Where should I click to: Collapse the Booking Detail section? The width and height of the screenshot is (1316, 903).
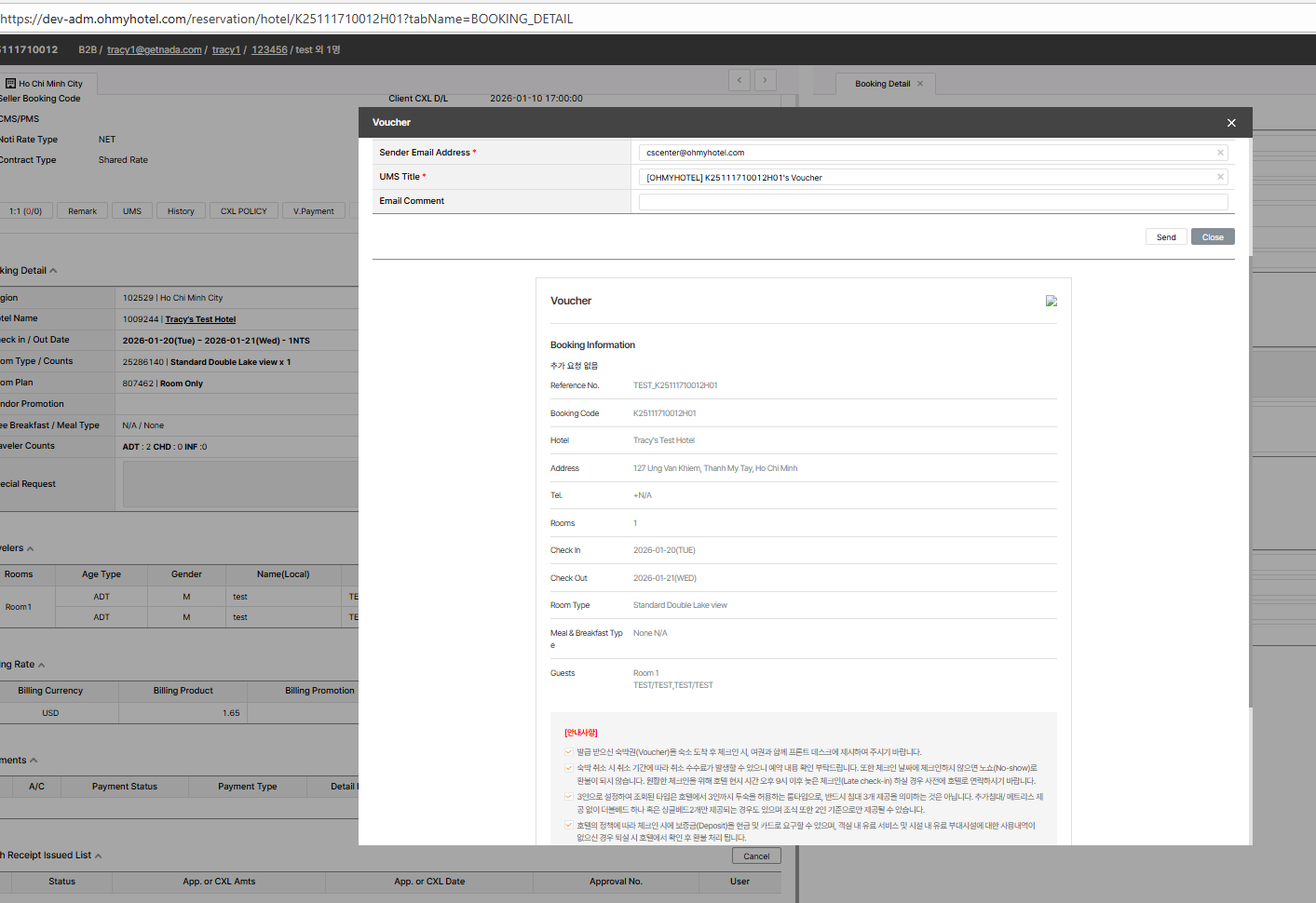[x=53, y=271]
